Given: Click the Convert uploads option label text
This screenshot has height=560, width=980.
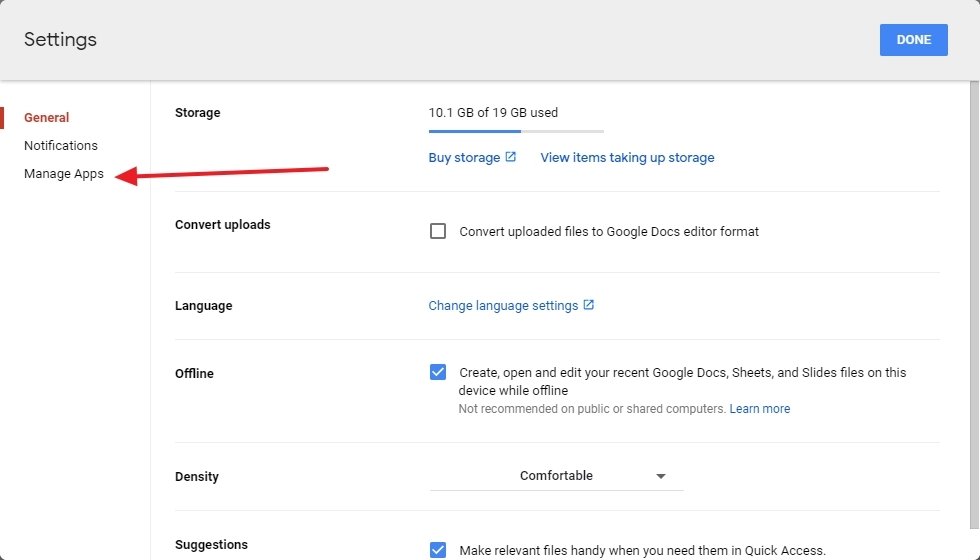Looking at the screenshot, I should click(609, 232).
